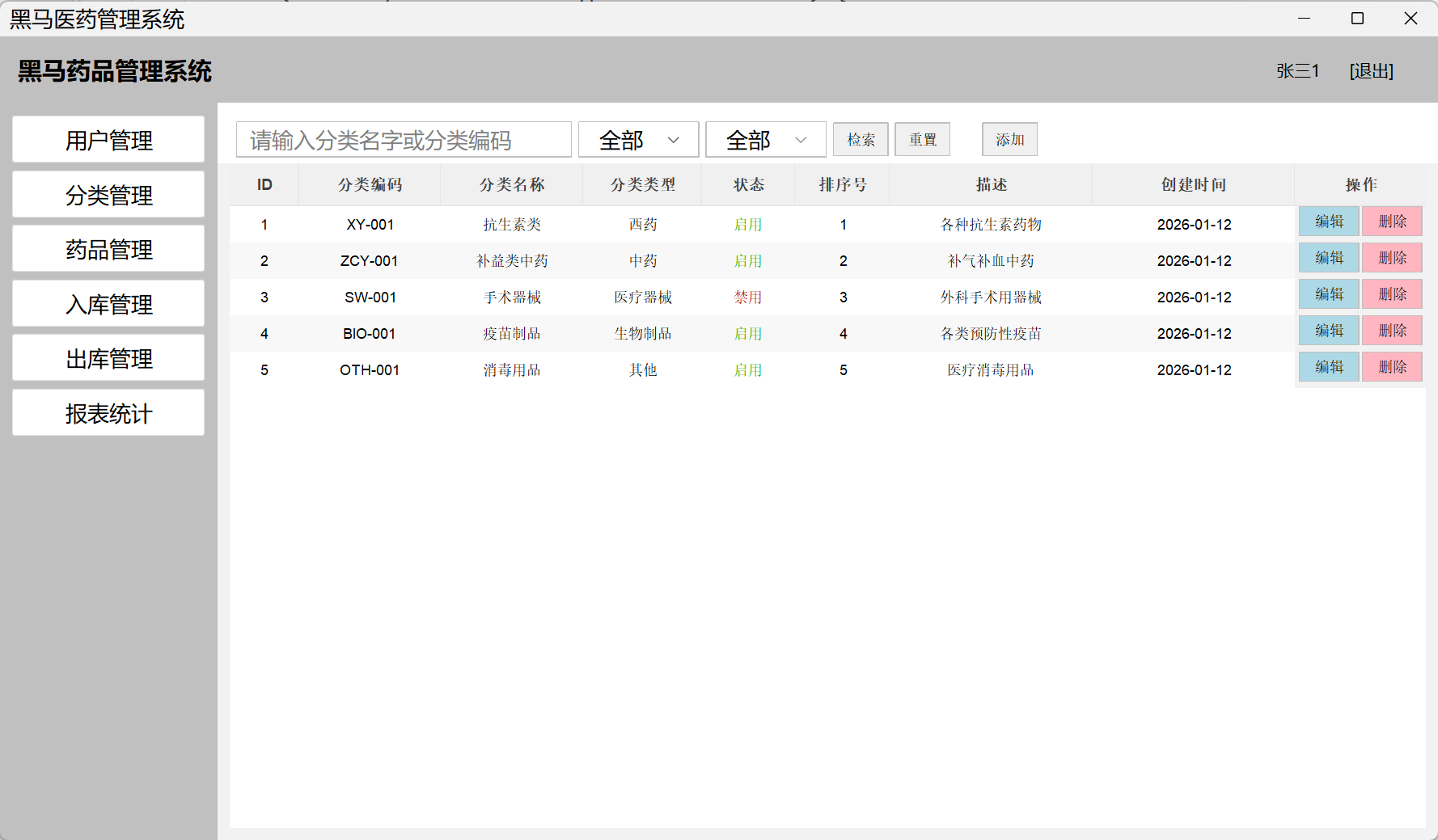Select 报表统计 from the sidebar
This screenshot has width=1438, height=840.
[108, 413]
